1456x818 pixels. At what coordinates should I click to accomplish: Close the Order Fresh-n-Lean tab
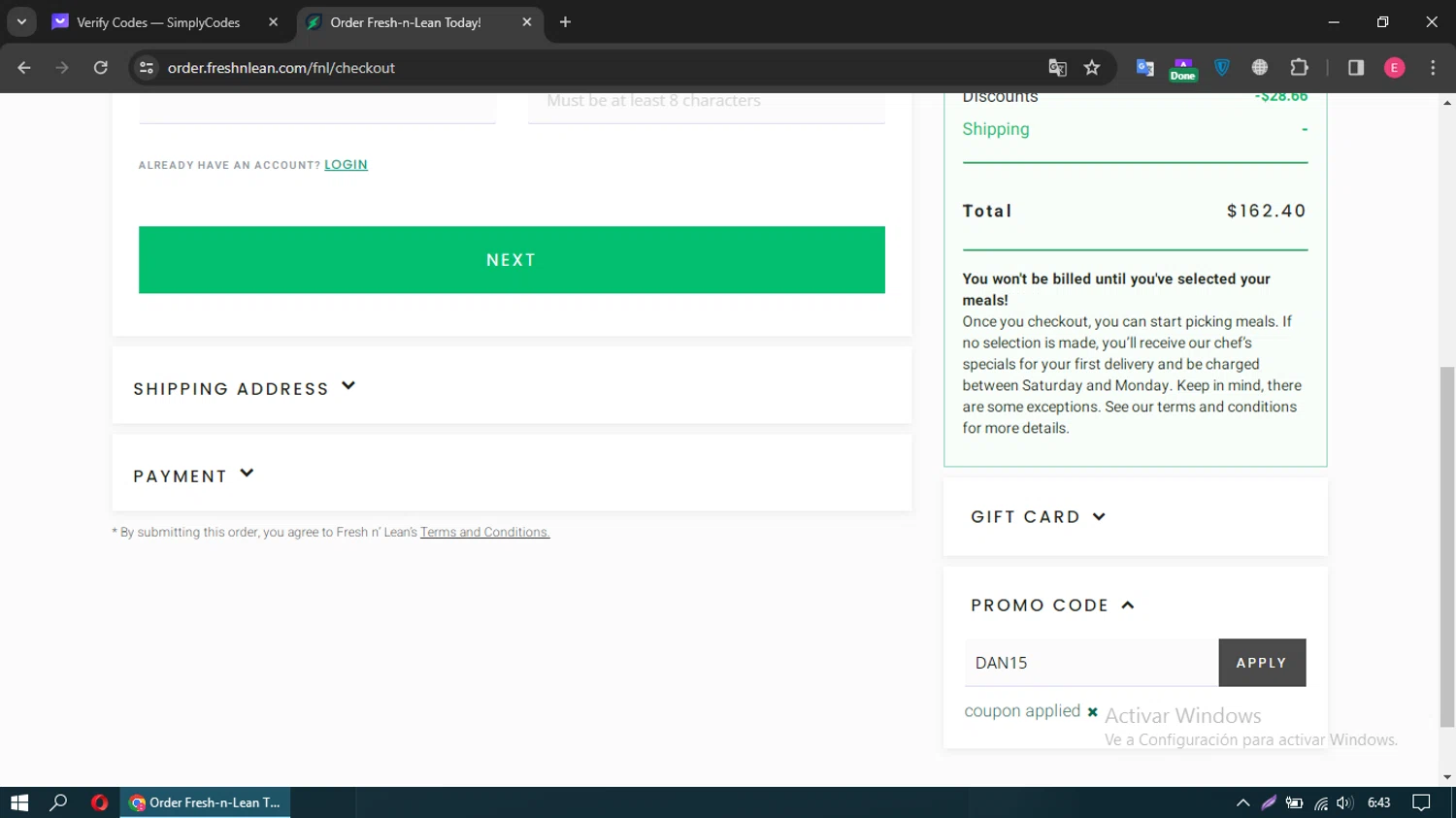tap(527, 22)
